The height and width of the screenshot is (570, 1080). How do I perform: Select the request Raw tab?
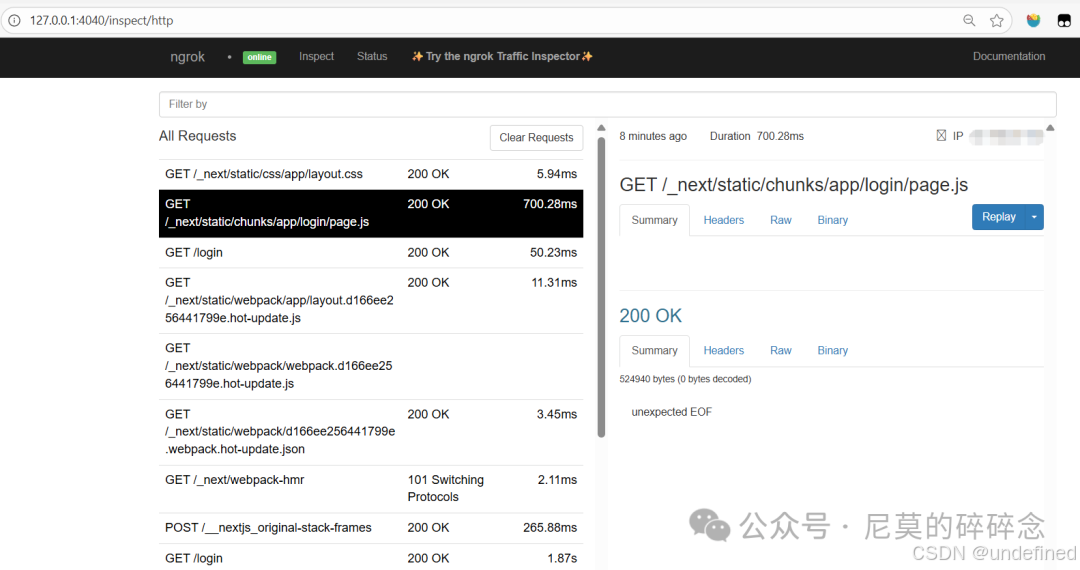click(x=780, y=220)
